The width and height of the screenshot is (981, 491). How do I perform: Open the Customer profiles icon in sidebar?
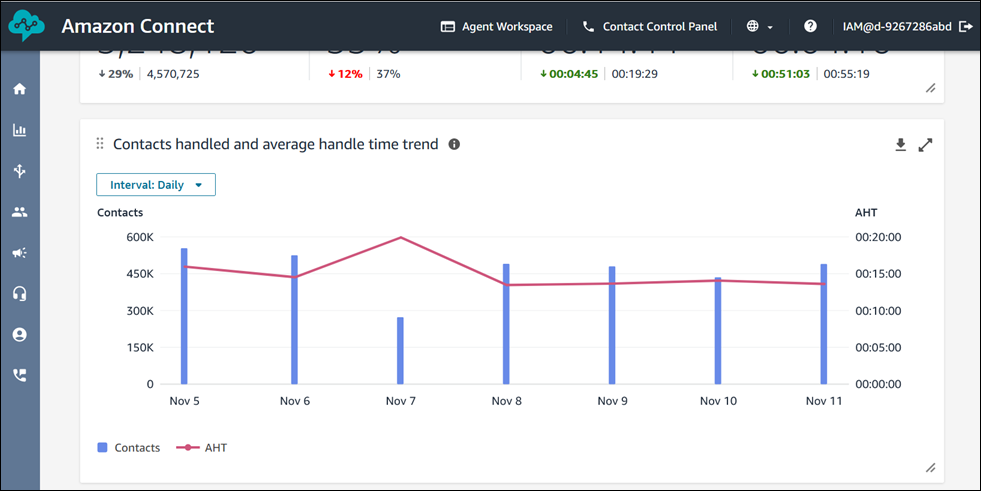point(19,335)
